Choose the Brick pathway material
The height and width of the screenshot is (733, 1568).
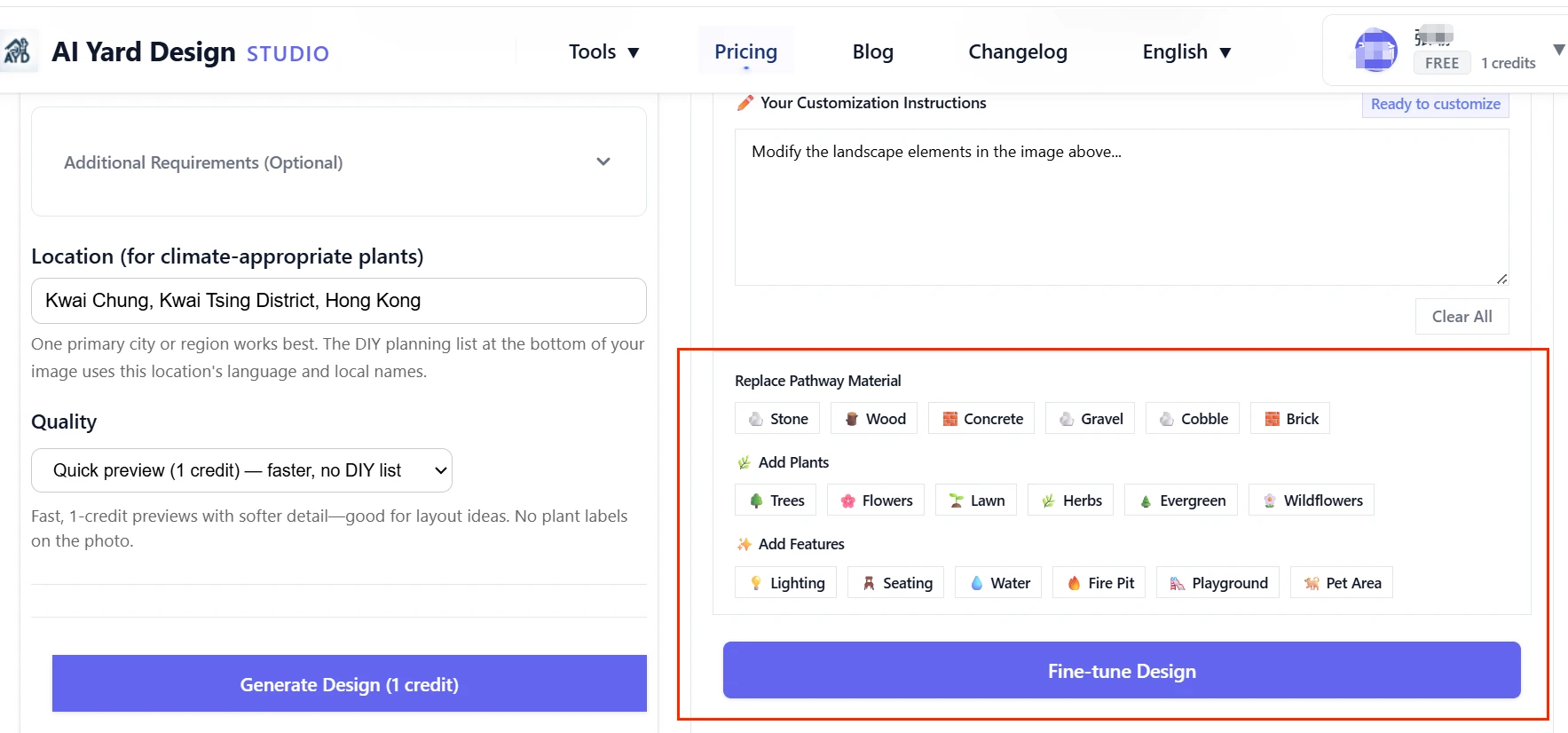[1290, 419]
